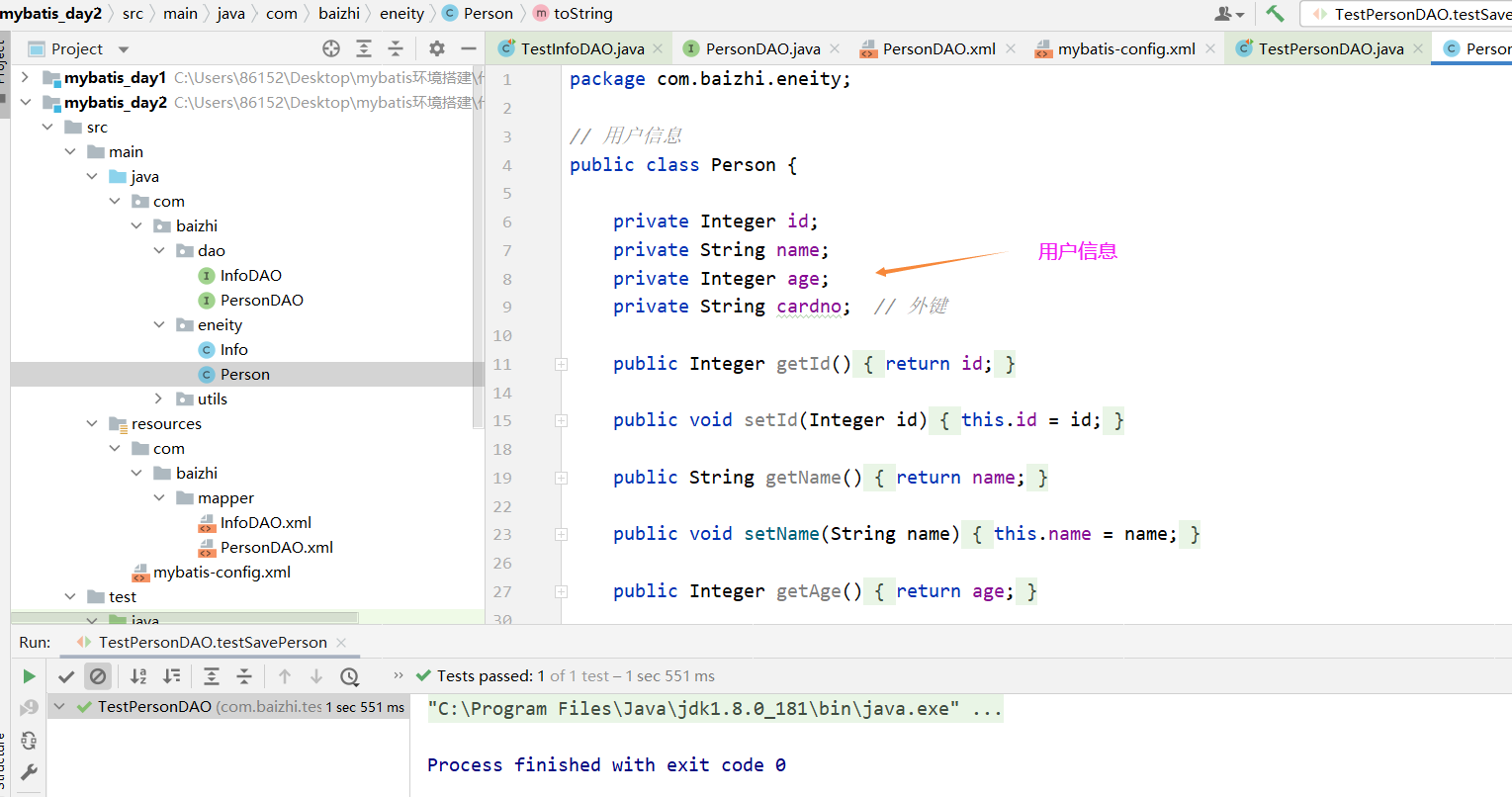
Task: Go to previous failed test arrow
Action: (x=285, y=676)
